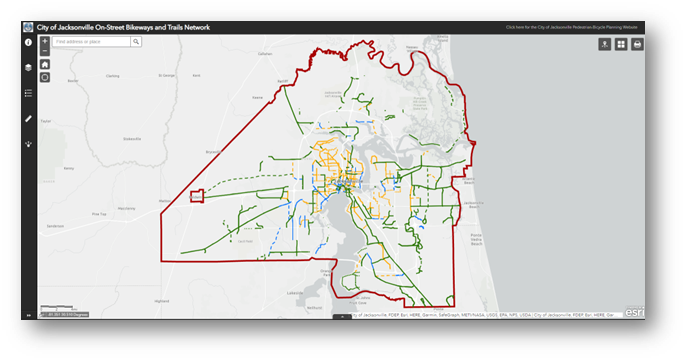
Task: Open the paw-shaped widget in sidebar
Action: (28, 144)
